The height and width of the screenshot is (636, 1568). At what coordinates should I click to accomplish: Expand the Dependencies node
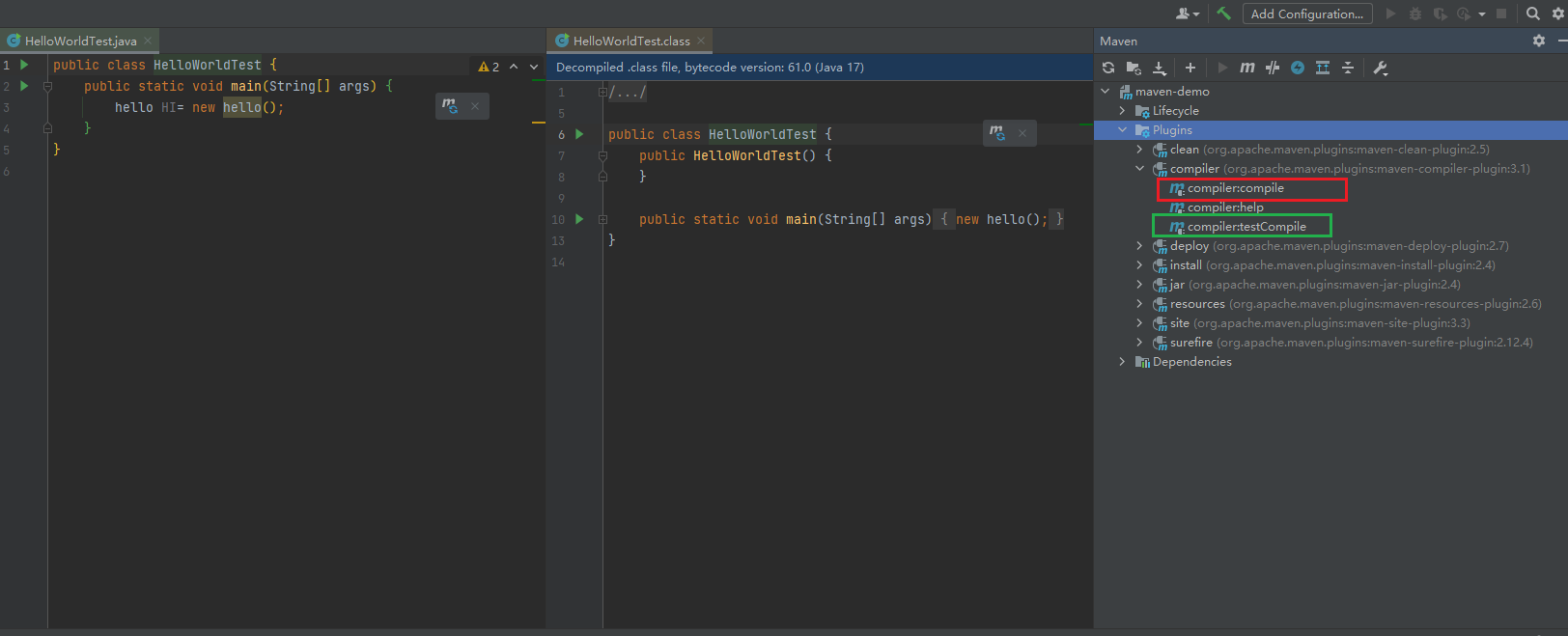pyautogui.click(x=1122, y=362)
